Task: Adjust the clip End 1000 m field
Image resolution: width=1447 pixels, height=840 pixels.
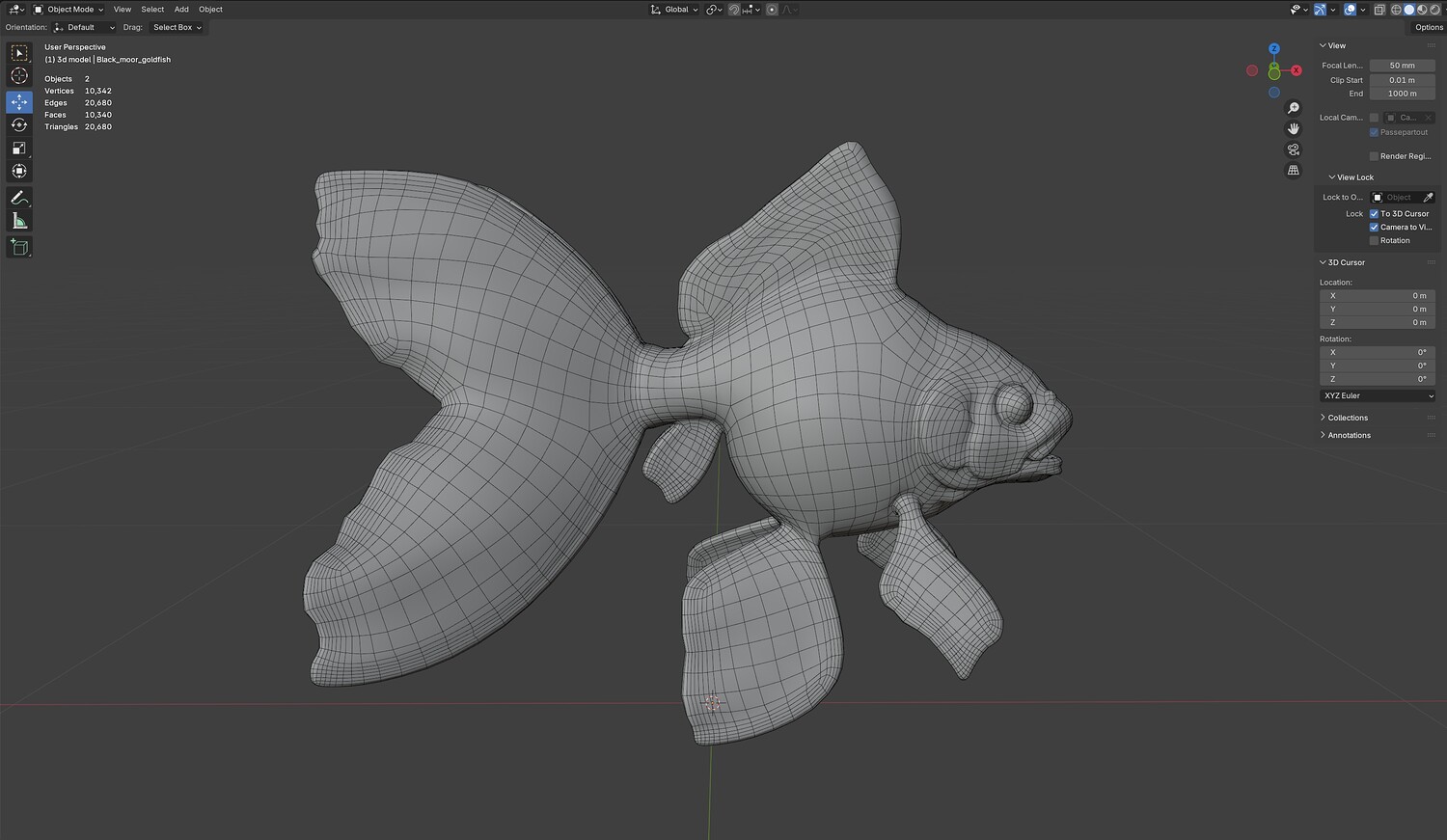Action: [x=1403, y=94]
